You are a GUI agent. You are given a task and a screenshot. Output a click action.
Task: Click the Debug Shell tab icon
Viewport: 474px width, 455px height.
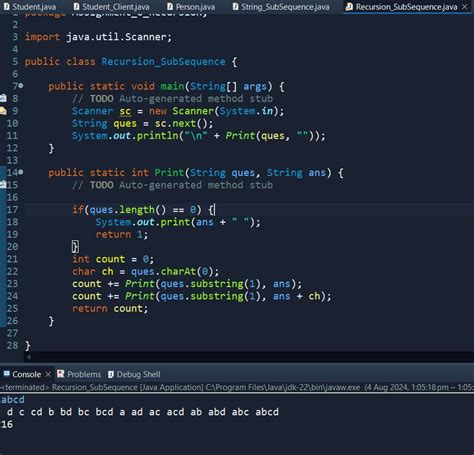pyautogui.click(x=111, y=374)
